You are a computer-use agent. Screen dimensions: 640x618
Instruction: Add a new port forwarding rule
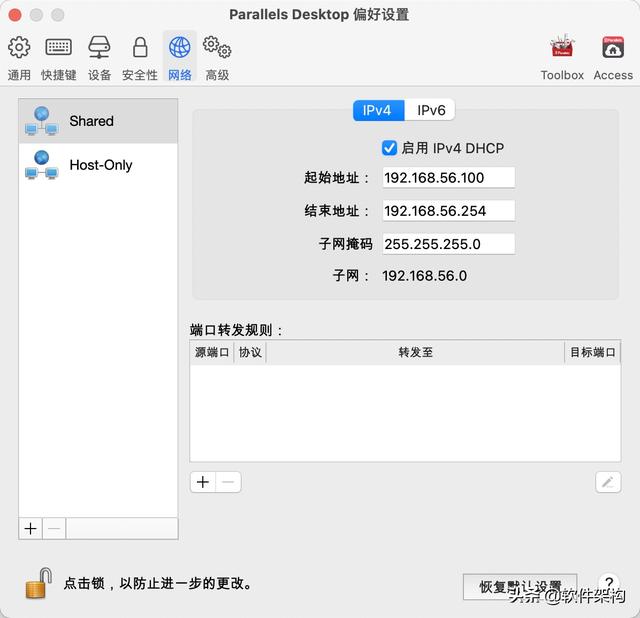[x=203, y=482]
